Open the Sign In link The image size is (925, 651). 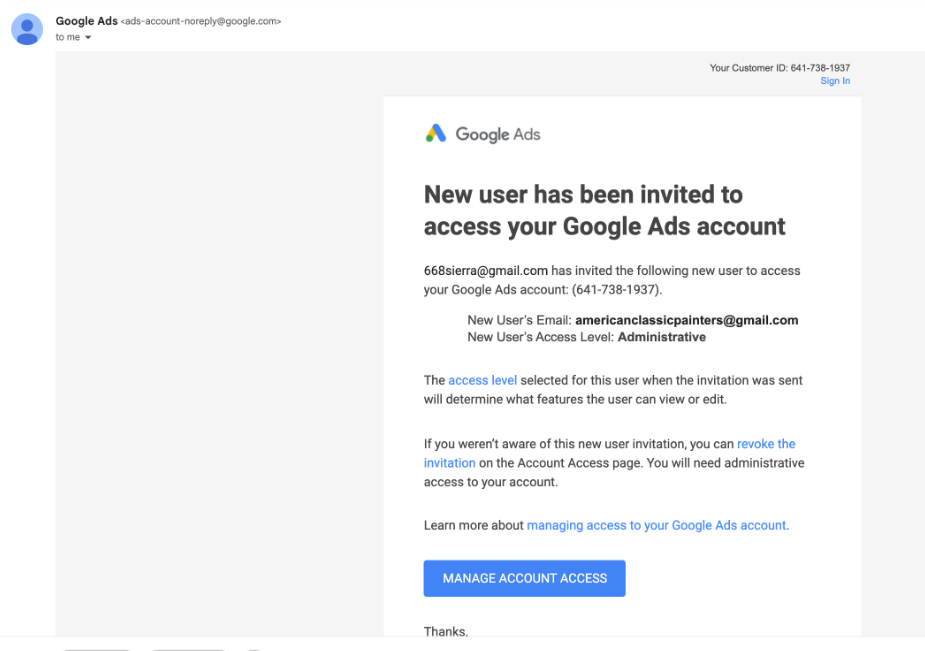[835, 81]
